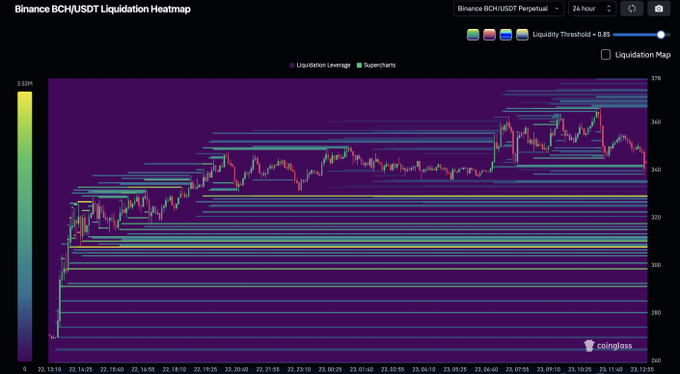680x374 pixels.
Task: Click the Liquidity Threshold = 0.85 label
Action: click(571, 35)
